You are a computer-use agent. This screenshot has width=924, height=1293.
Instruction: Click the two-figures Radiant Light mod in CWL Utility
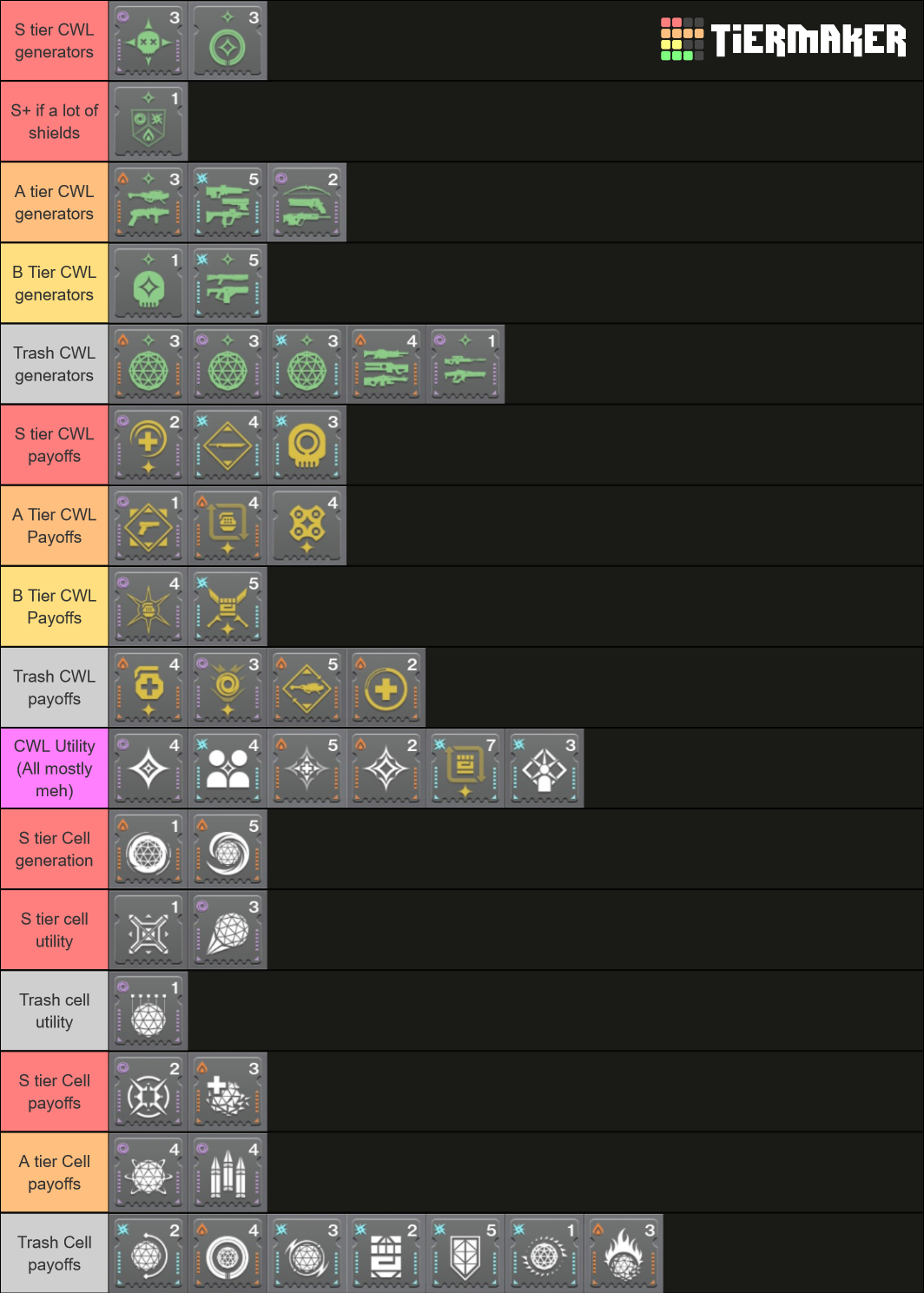228,768
